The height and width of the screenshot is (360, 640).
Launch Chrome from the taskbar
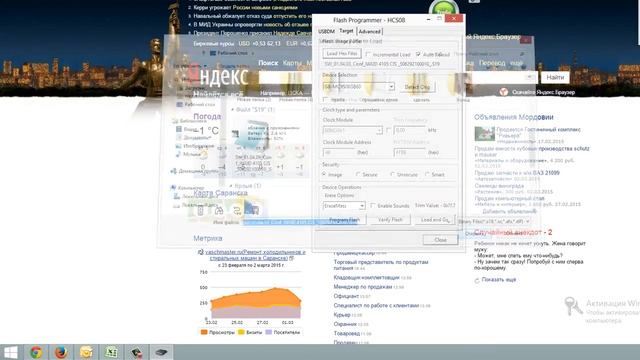pyautogui.click(x=36, y=352)
